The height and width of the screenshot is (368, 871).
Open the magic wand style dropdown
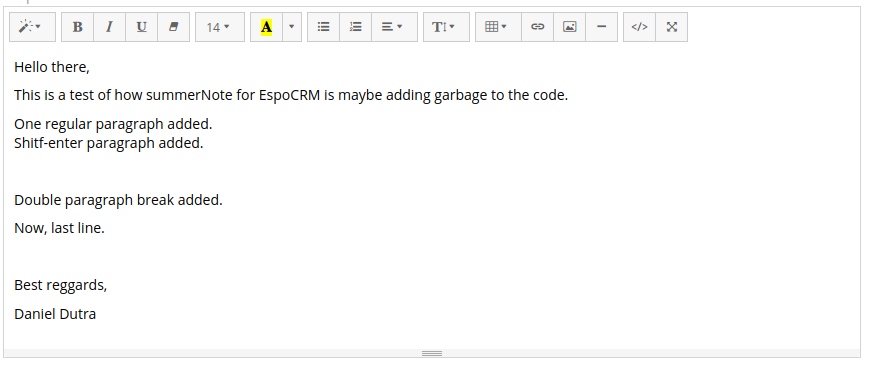pyautogui.click(x=32, y=27)
